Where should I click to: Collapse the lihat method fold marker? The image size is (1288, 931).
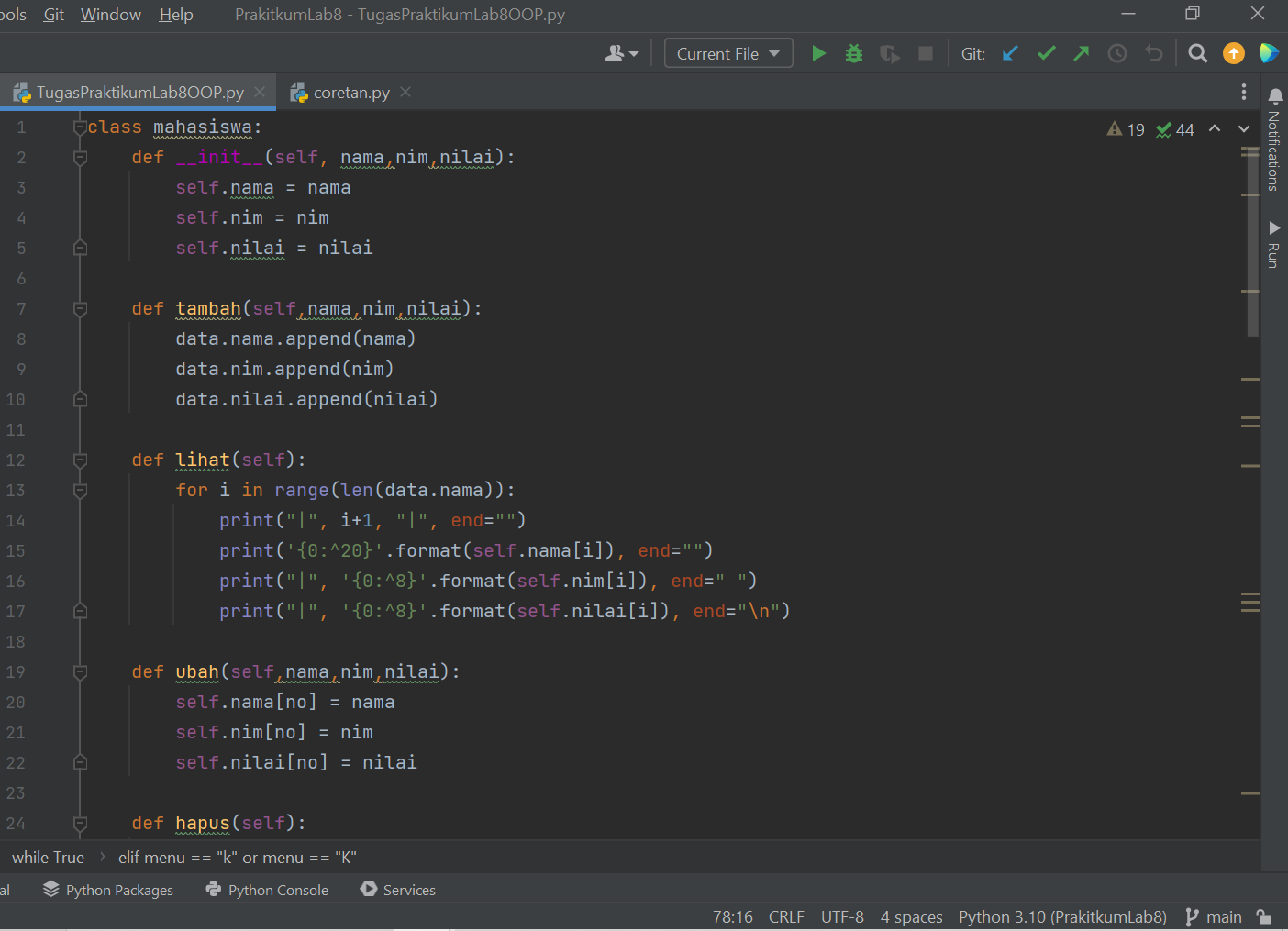80,460
